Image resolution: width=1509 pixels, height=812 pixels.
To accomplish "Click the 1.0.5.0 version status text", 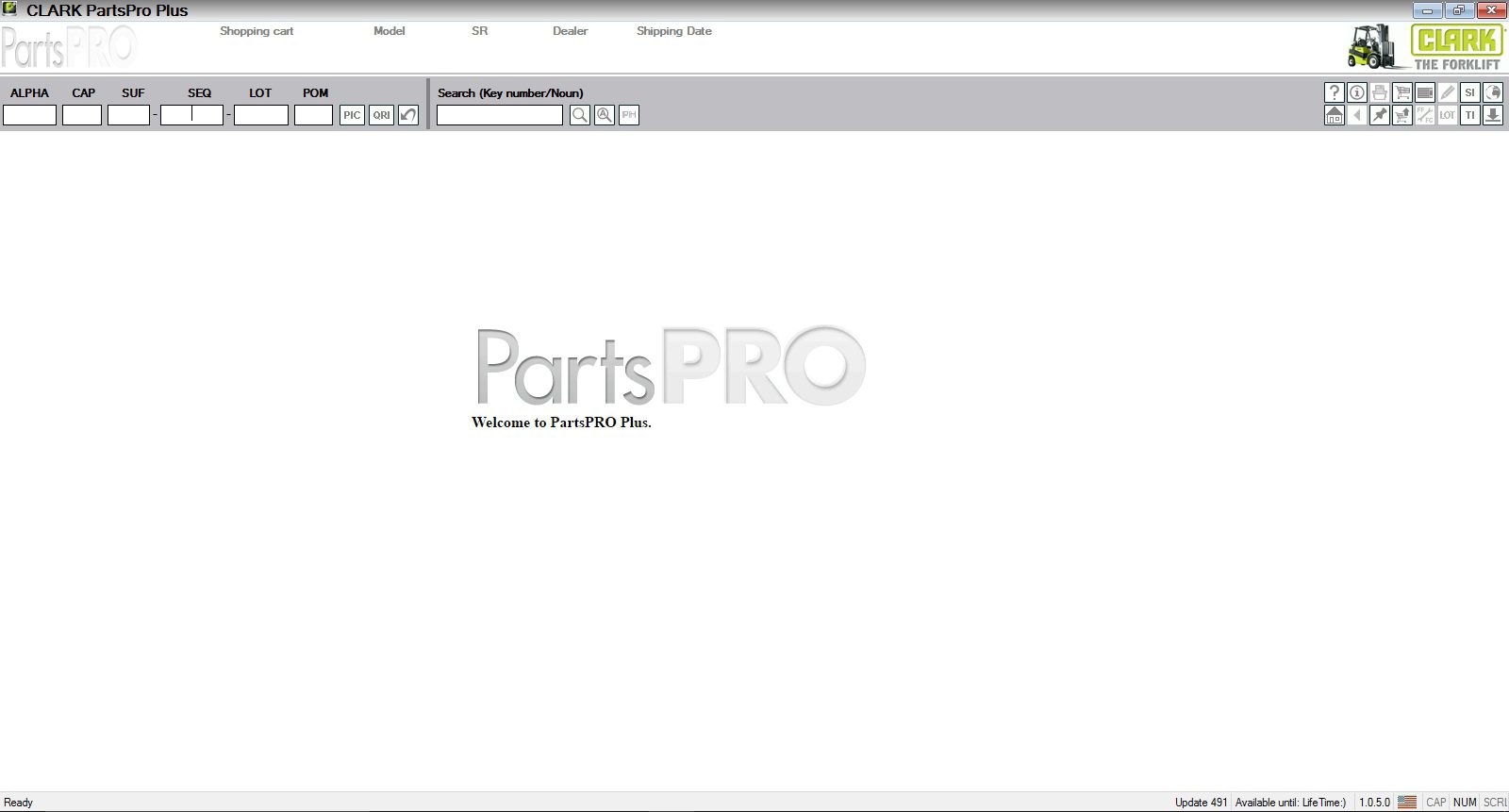I will coord(1374,803).
